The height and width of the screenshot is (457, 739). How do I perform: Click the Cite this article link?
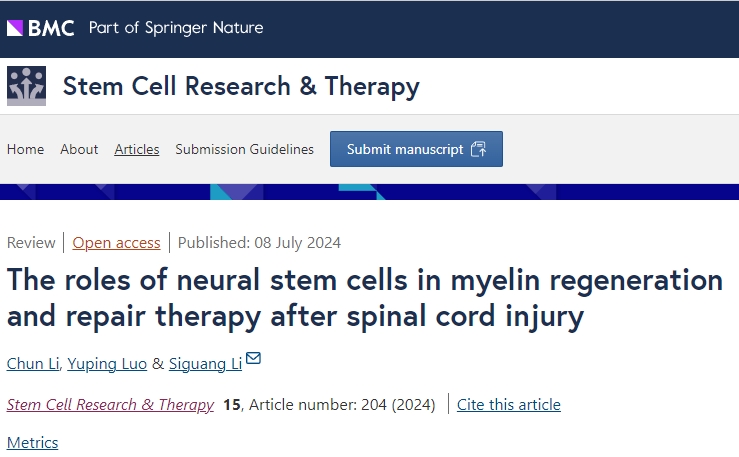(509, 404)
